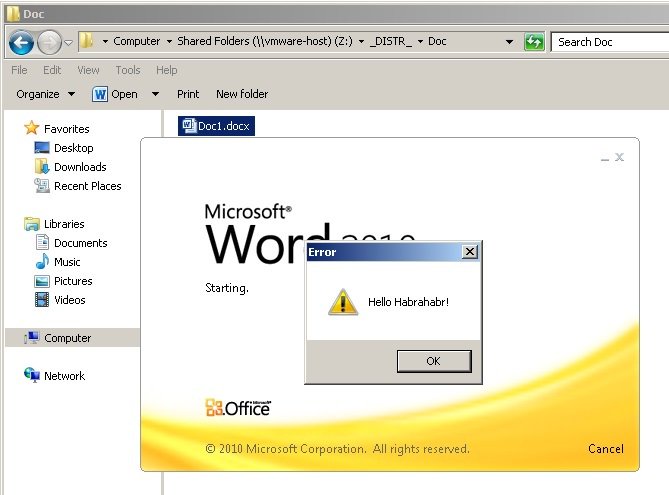Select the Doc1.docx file
Viewport: 669px width, 495px height.
coord(216,126)
